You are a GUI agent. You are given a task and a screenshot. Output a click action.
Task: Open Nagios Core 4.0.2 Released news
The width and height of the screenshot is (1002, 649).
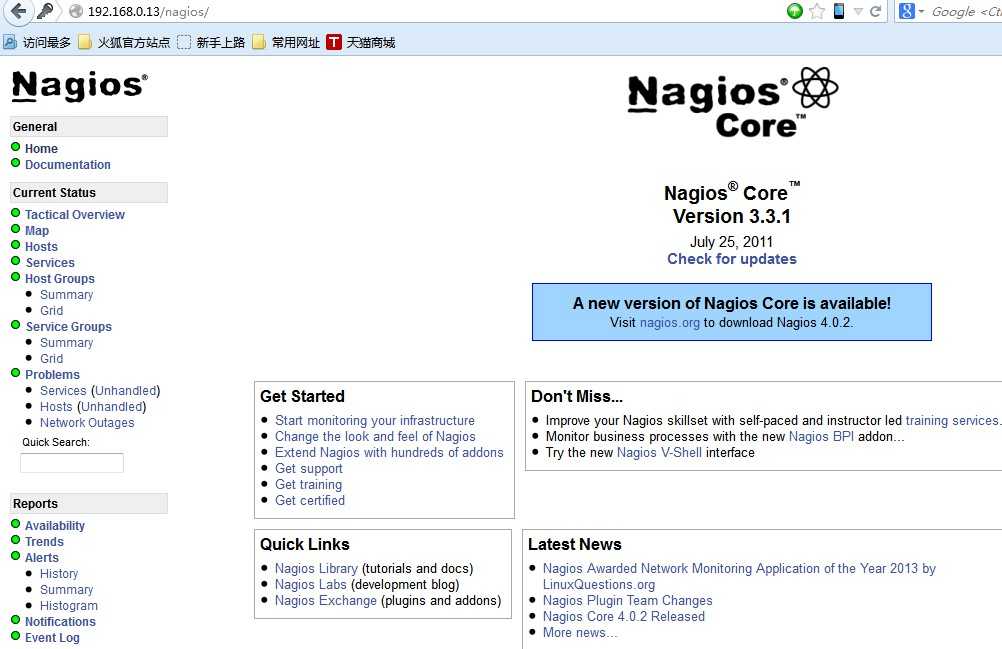624,616
